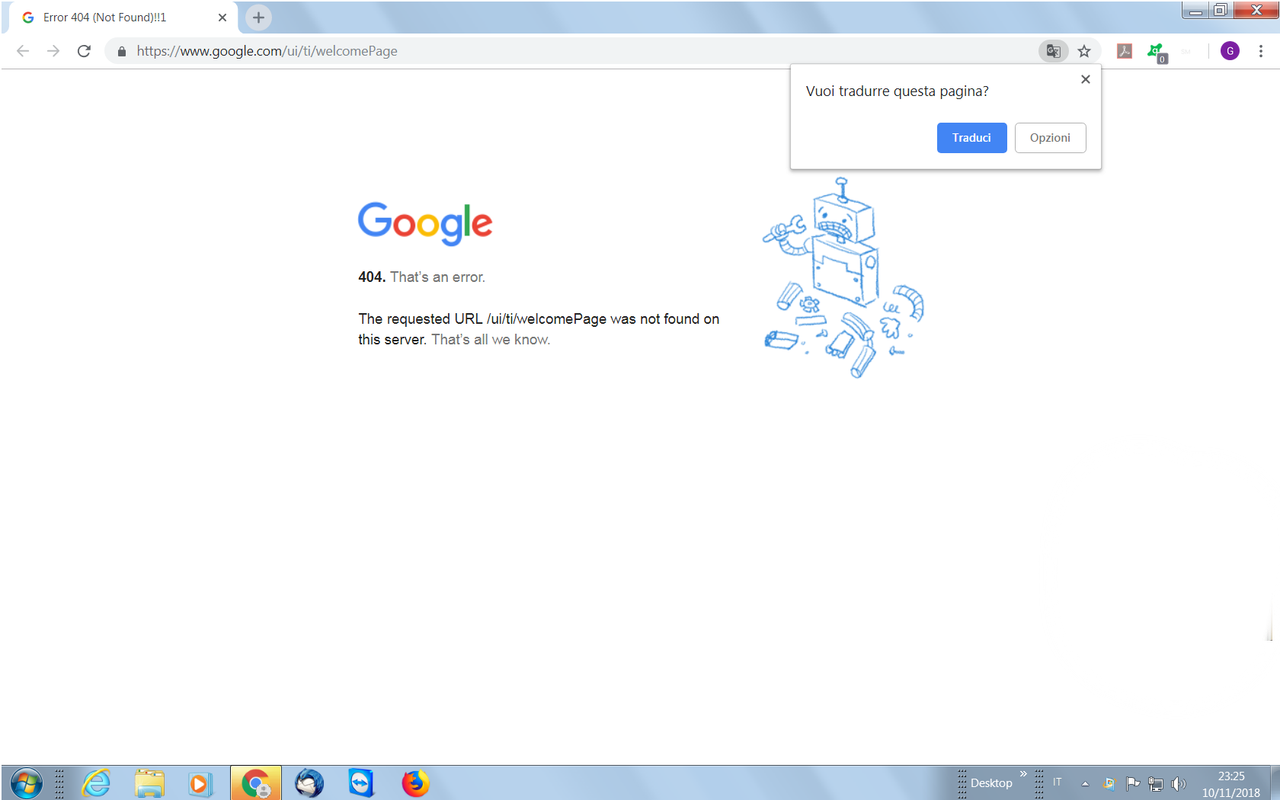Viewport: 1280px width, 800px height.
Task: Open a new tab
Action: coord(259,18)
